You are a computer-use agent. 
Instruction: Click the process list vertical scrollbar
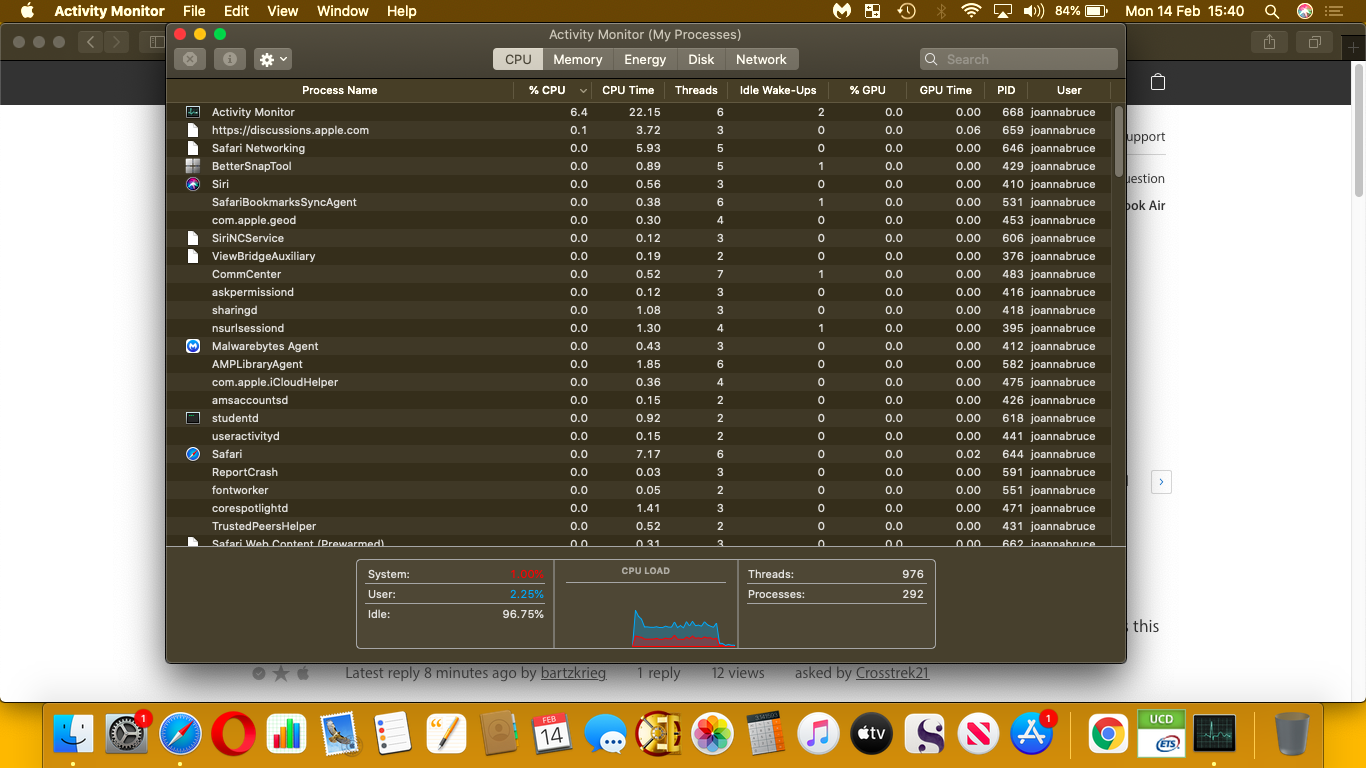pos(1118,141)
